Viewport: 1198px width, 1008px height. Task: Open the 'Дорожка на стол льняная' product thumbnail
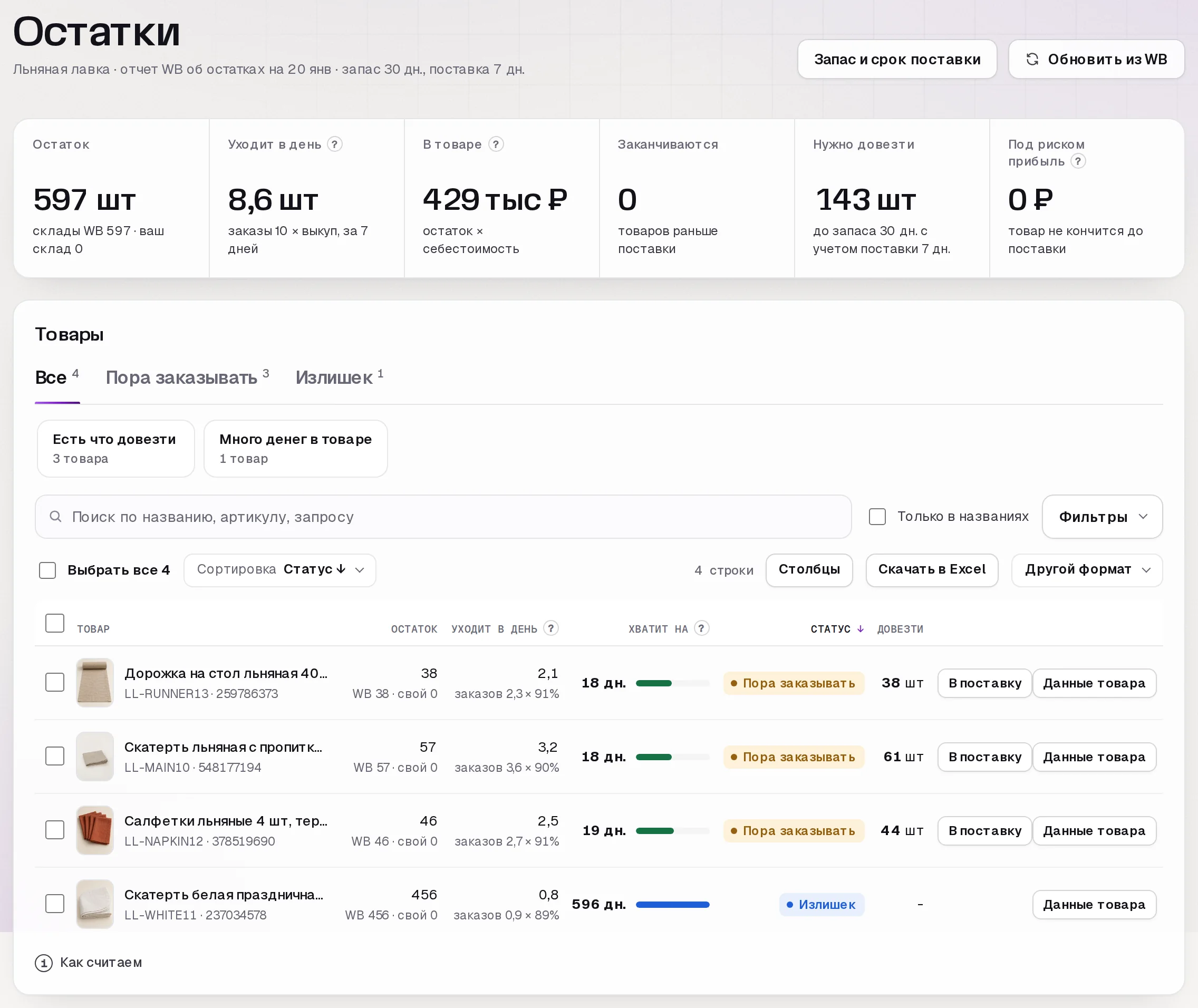95,682
